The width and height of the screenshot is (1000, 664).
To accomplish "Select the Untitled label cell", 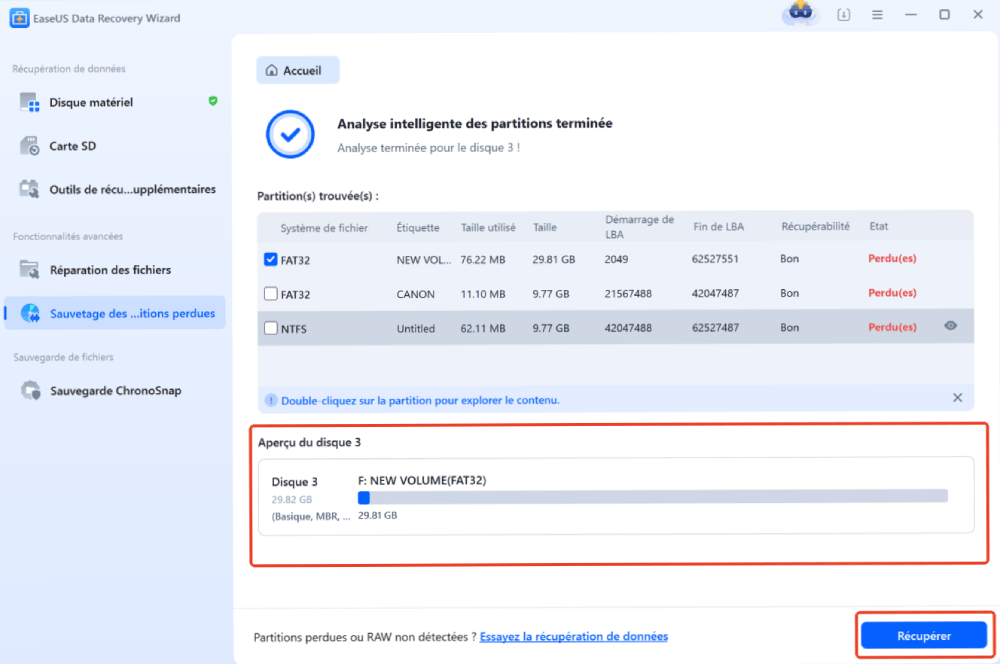I will pos(415,328).
